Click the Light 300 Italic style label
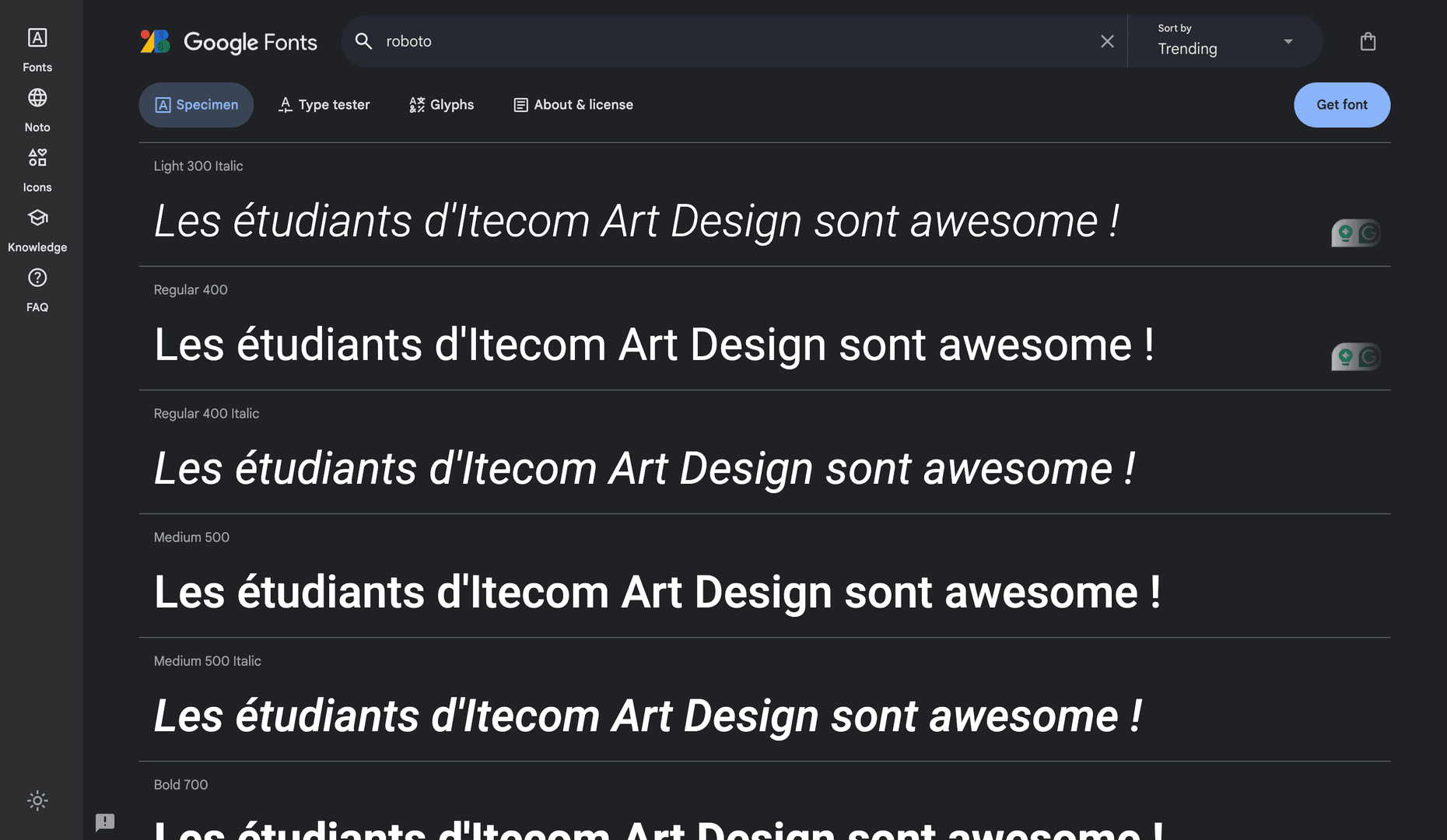This screenshot has height=840, width=1447. pyautogui.click(x=198, y=166)
